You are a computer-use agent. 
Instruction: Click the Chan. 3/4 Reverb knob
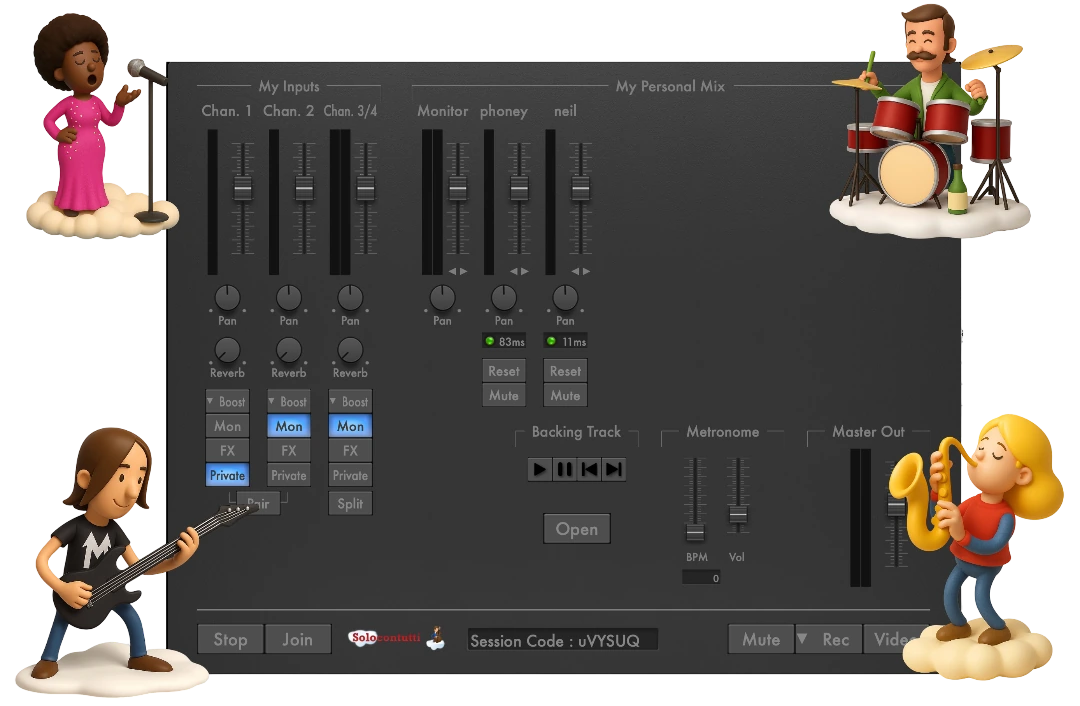(350, 350)
